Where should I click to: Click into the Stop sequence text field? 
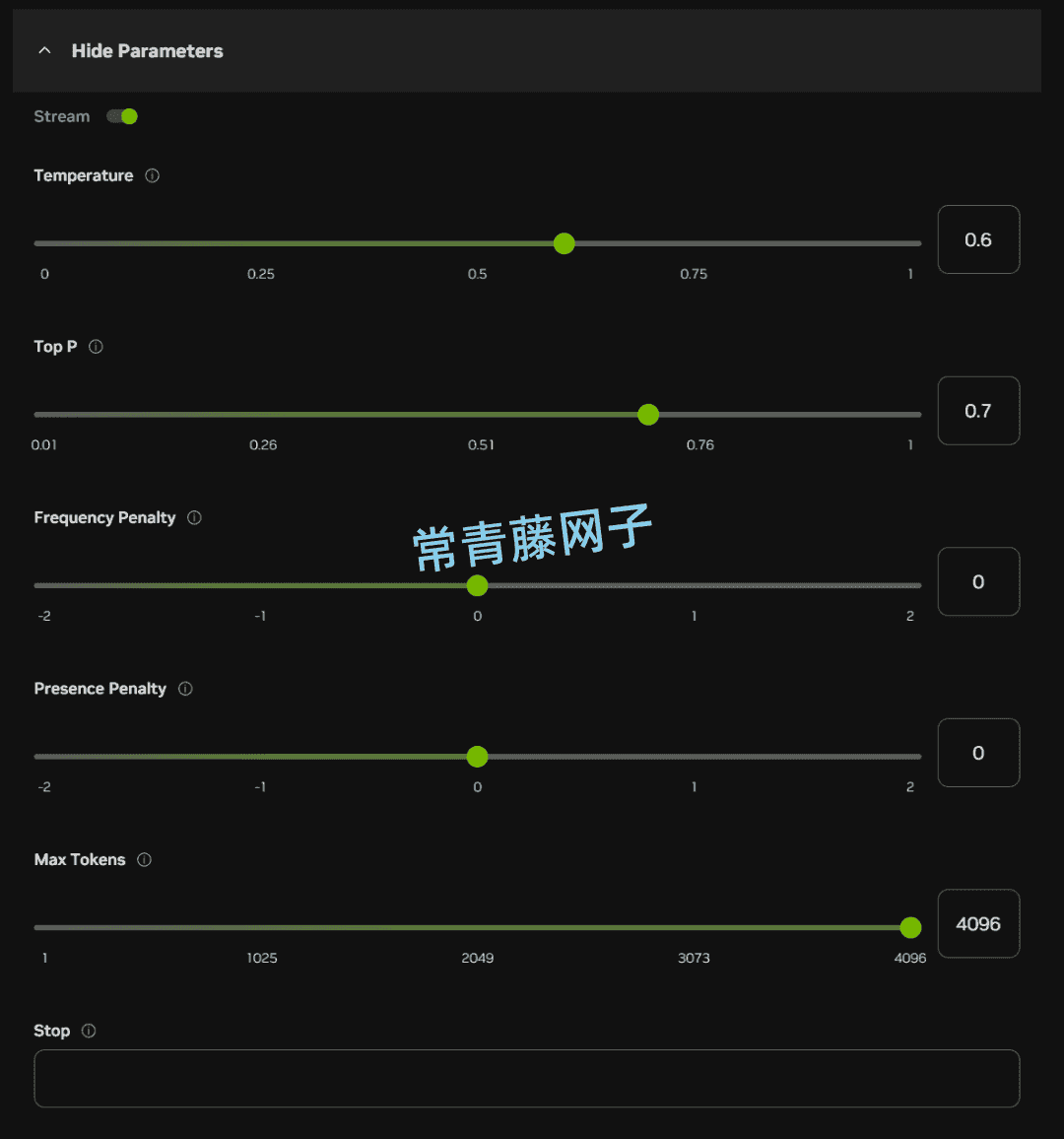pos(526,1079)
